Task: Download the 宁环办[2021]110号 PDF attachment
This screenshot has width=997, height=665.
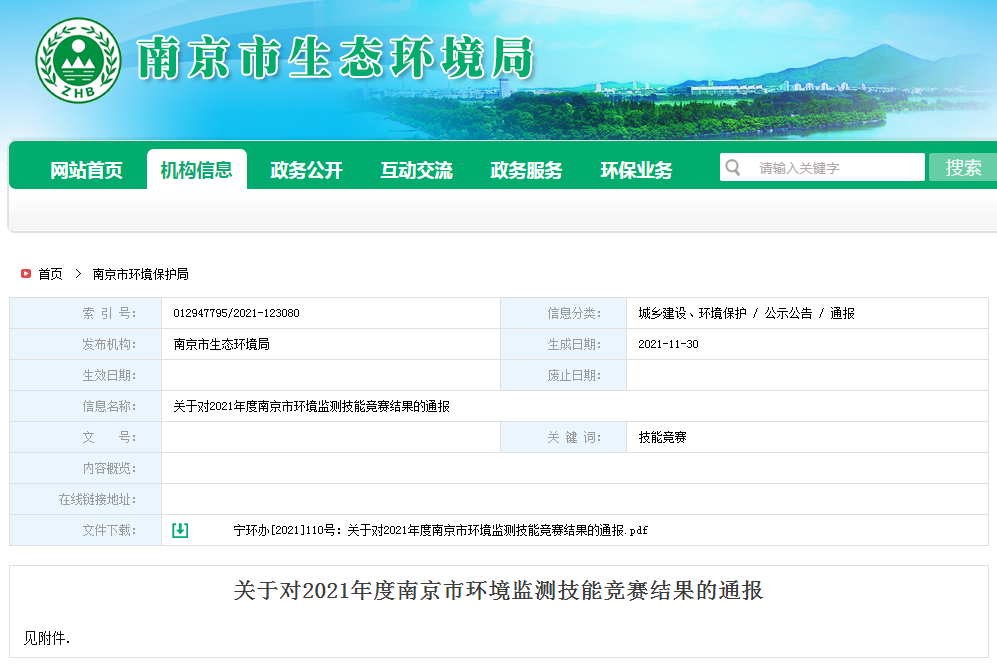Action: pos(440,530)
